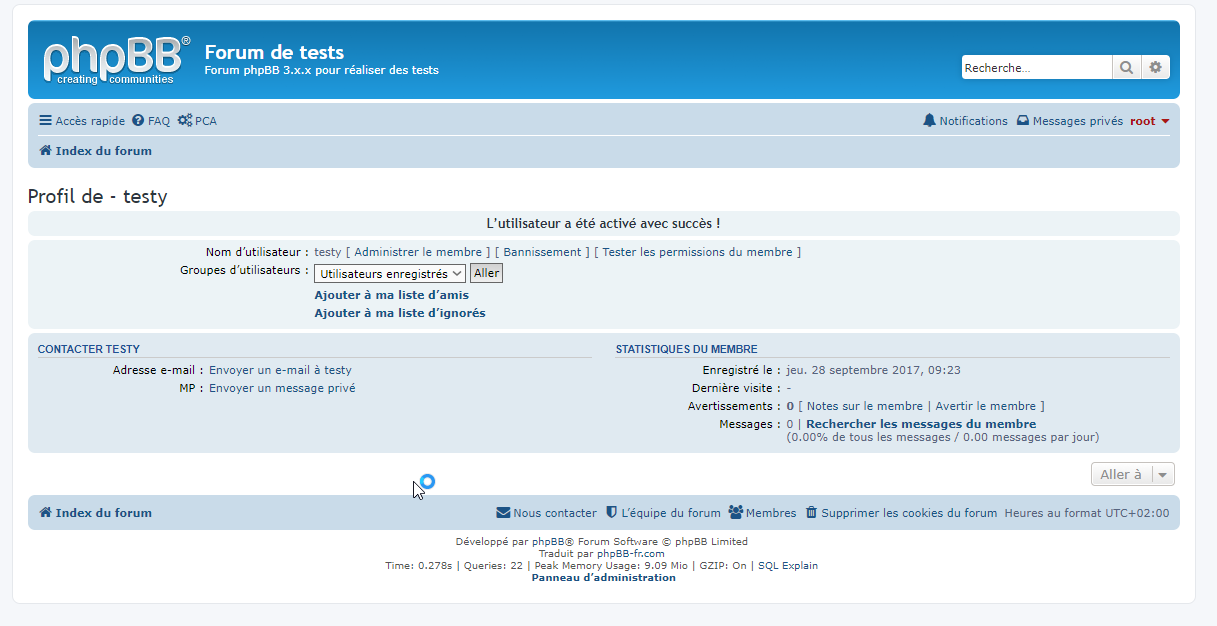Focus the Recherche search field

pyautogui.click(x=1036, y=68)
